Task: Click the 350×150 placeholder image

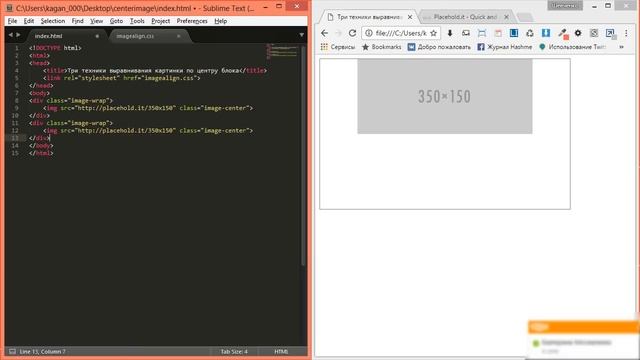Action: tap(444, 96)
